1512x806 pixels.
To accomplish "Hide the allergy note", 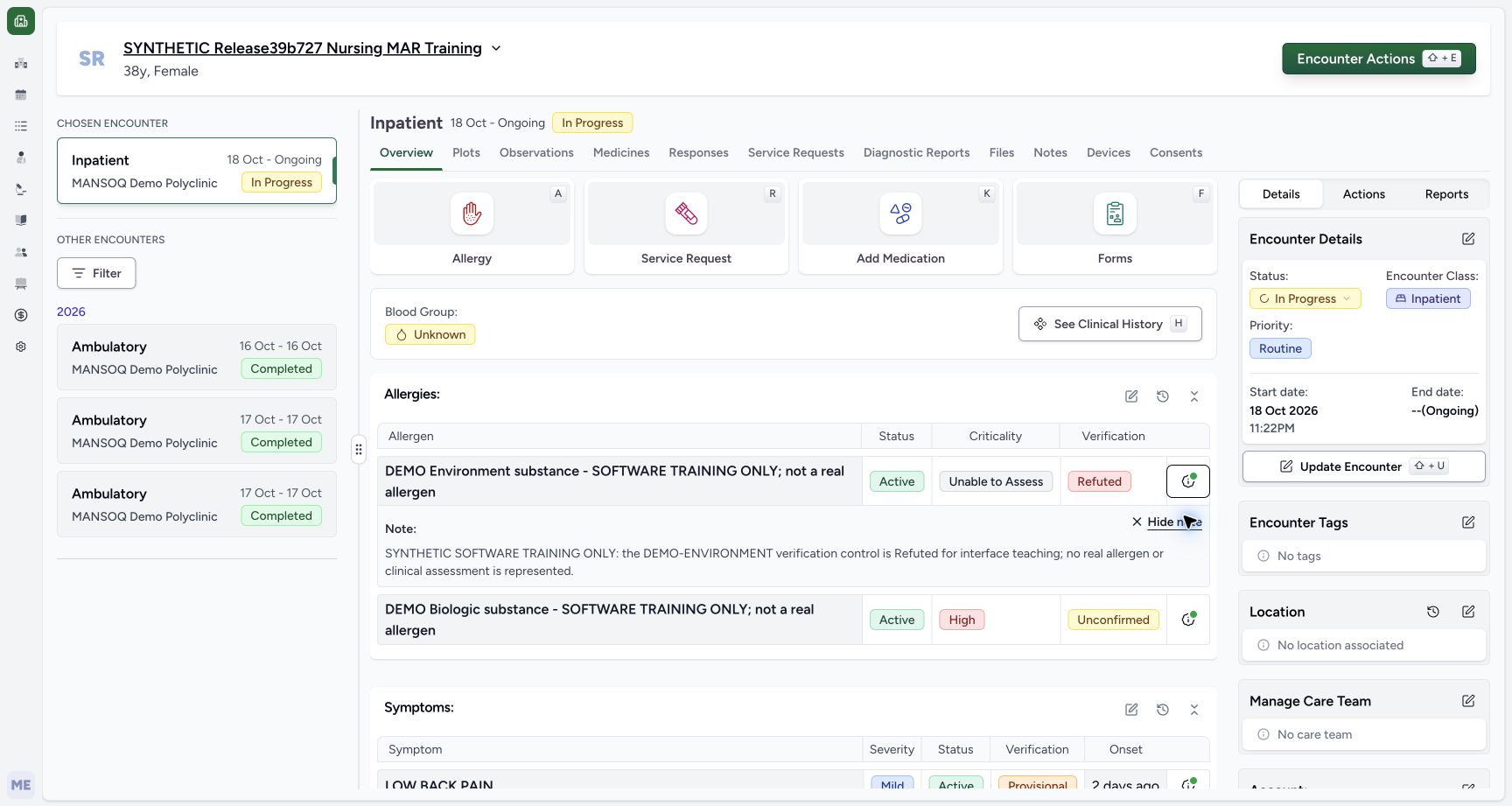I will click(x=1166, y=522).
